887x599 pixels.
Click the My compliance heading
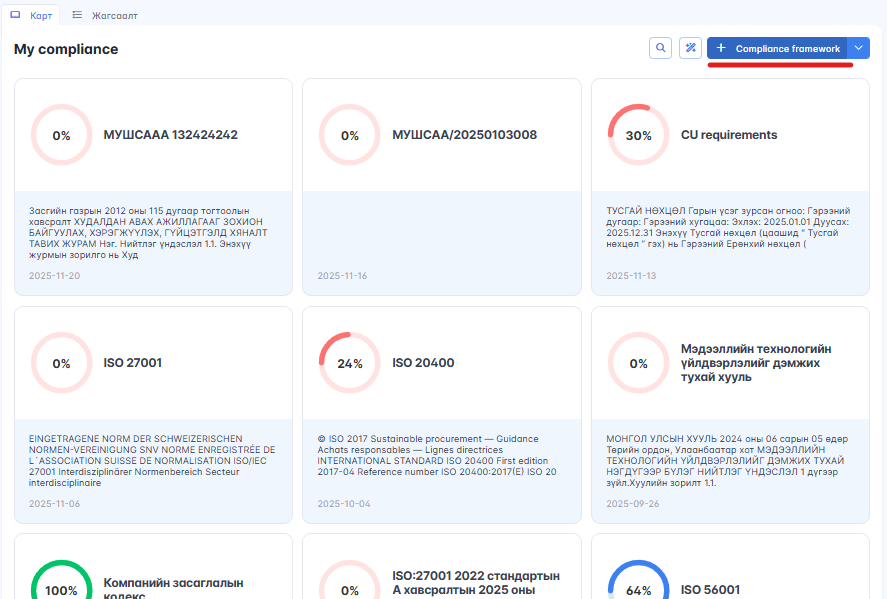click(x=66, y=49)
